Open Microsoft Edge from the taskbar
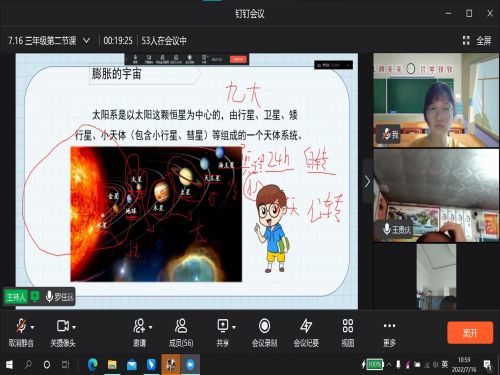 click(x=92, y=365)
